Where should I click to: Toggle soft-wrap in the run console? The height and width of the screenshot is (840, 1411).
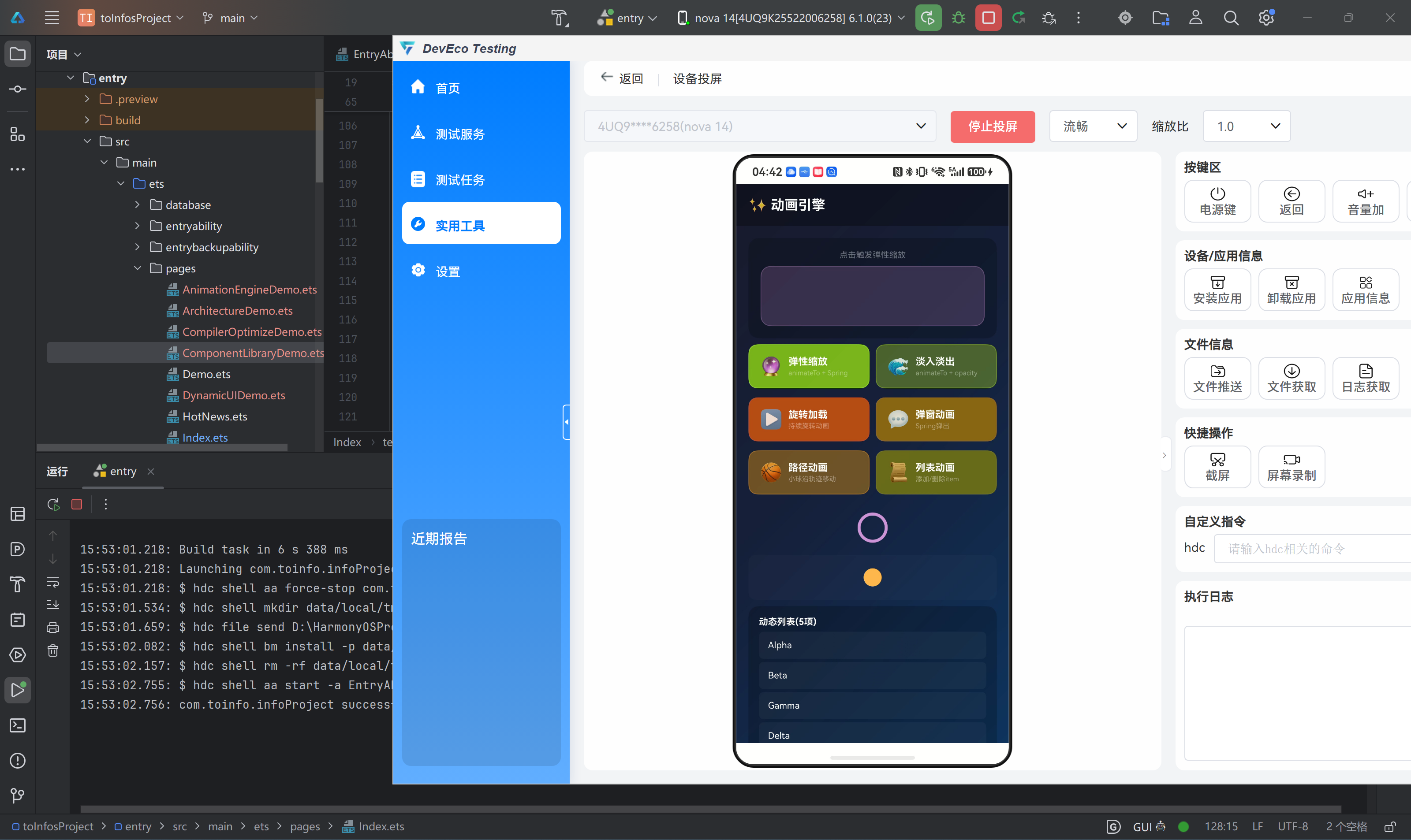click(x=52, y=582)
